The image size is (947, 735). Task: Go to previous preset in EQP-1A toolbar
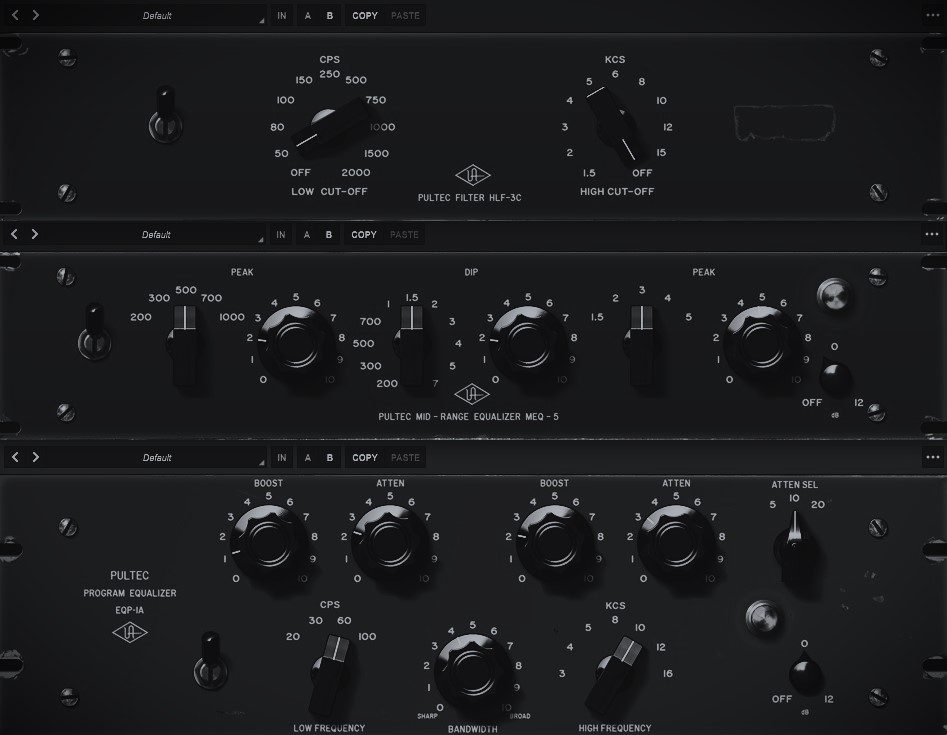[x=15, y=457]
